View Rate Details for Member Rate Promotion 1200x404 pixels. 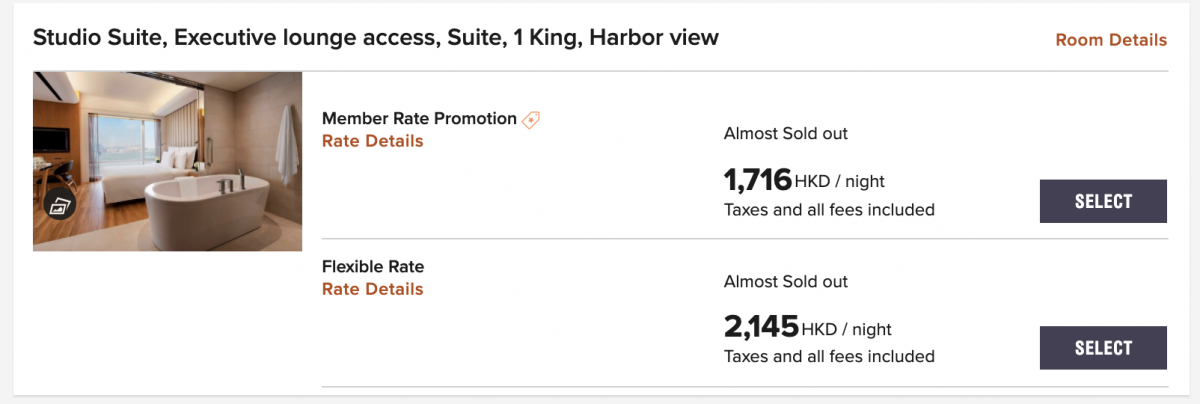tap(372, 141)
